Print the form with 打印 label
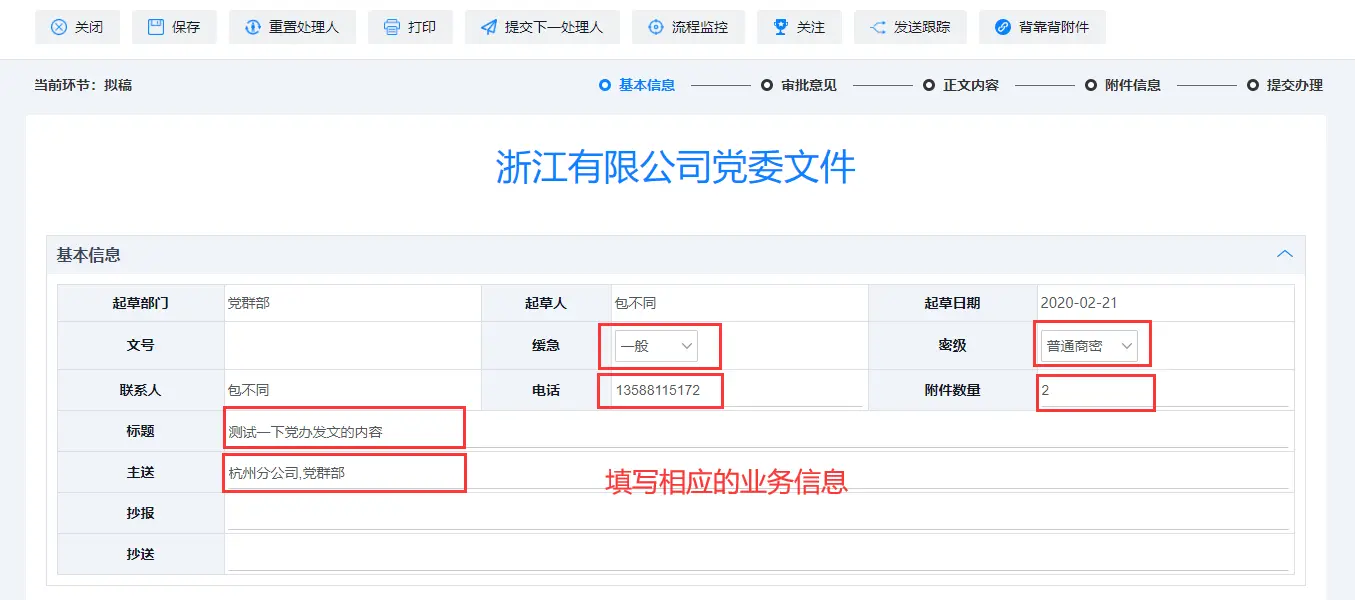The height and width of the screenshot is (600, 1355). click(422, 27)
